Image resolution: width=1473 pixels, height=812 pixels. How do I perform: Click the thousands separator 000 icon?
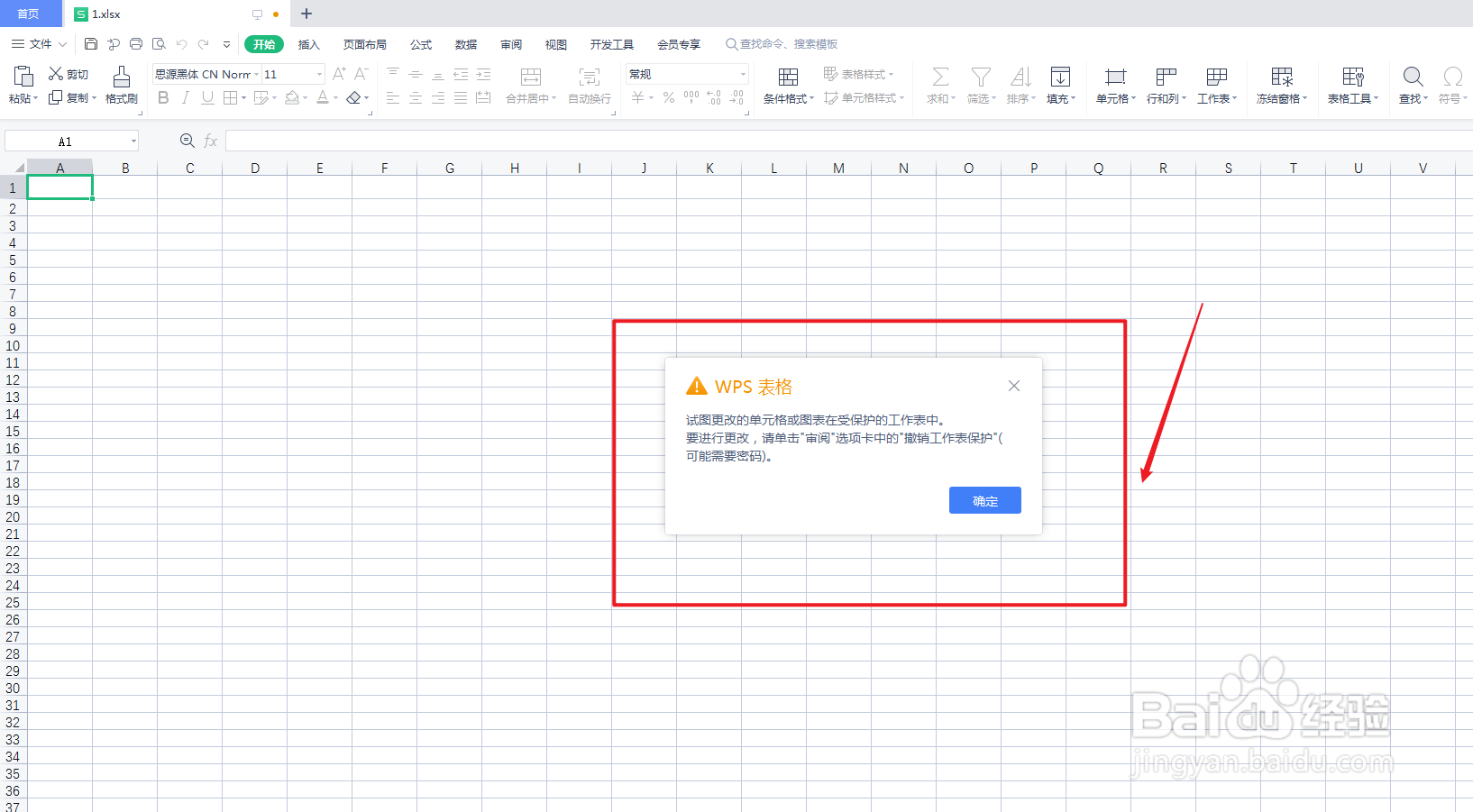tap(691, 97)
